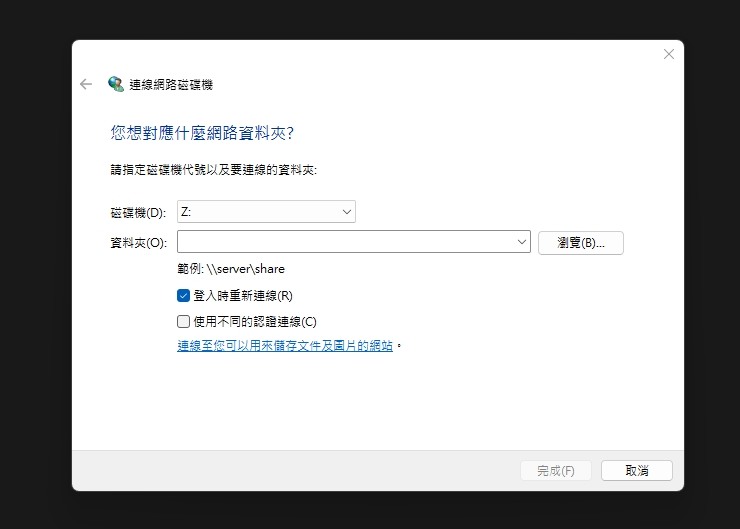Close the 連線網路磁碟機 dialog with X
This screenshot has height=529, width=740.
(669, 54)
